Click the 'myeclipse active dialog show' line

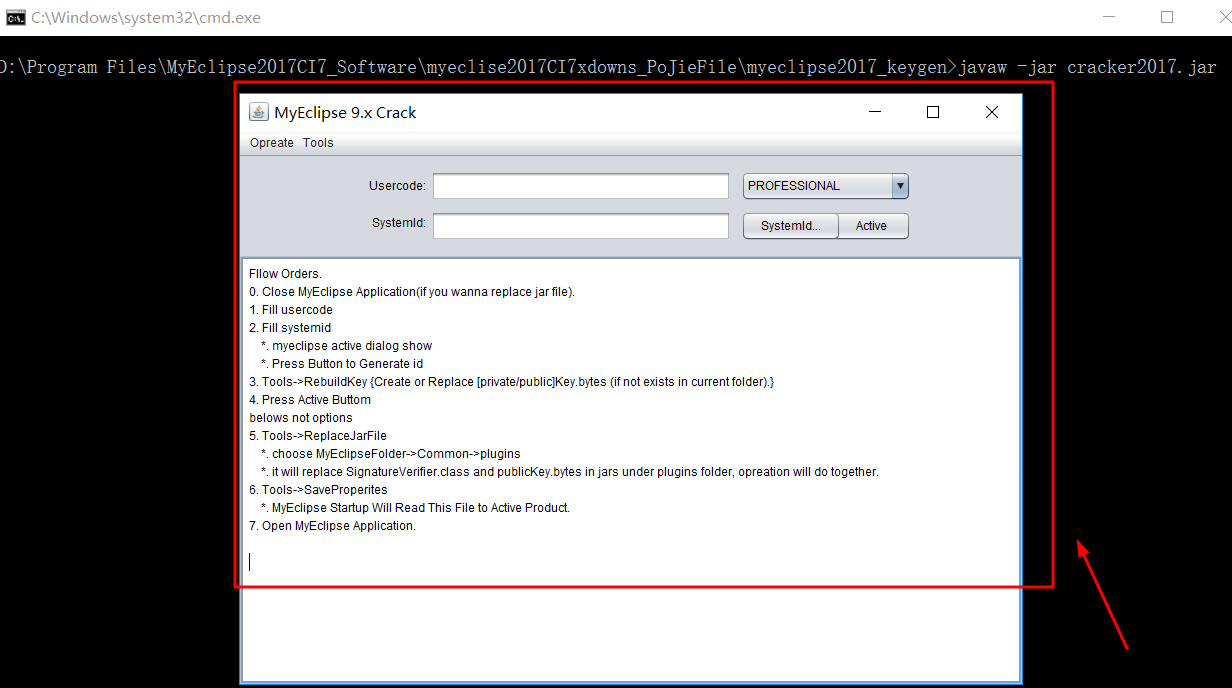point(346,346)
